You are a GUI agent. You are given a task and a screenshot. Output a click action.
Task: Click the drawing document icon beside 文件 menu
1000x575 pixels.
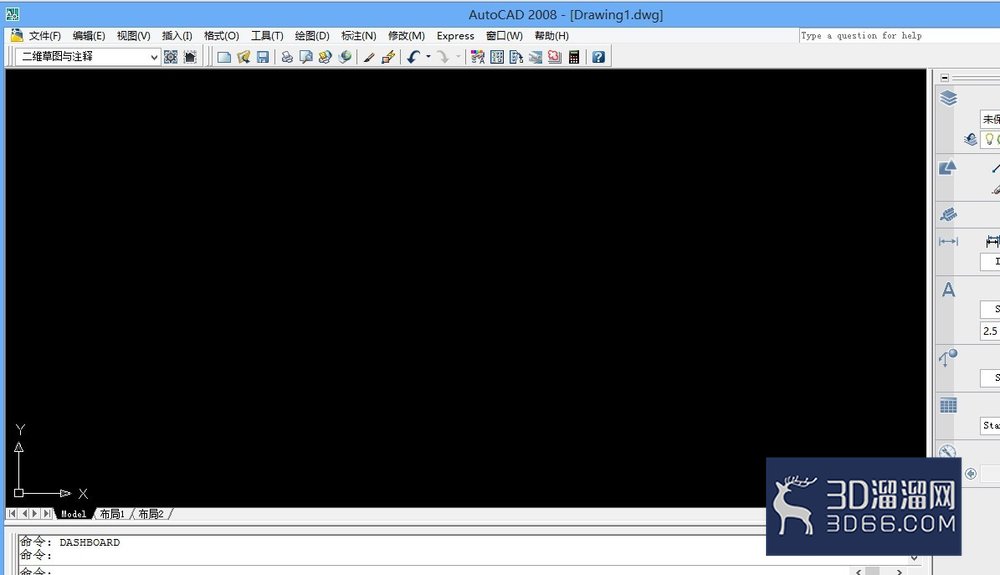point(17,35)
